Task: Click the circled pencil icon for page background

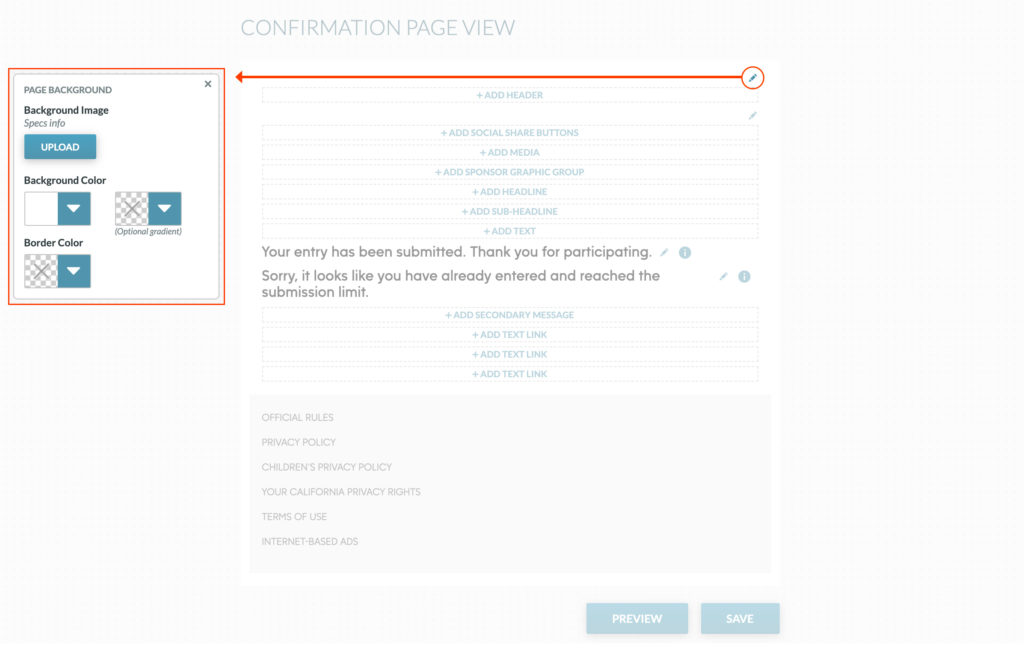Action: tap(753, 78)
